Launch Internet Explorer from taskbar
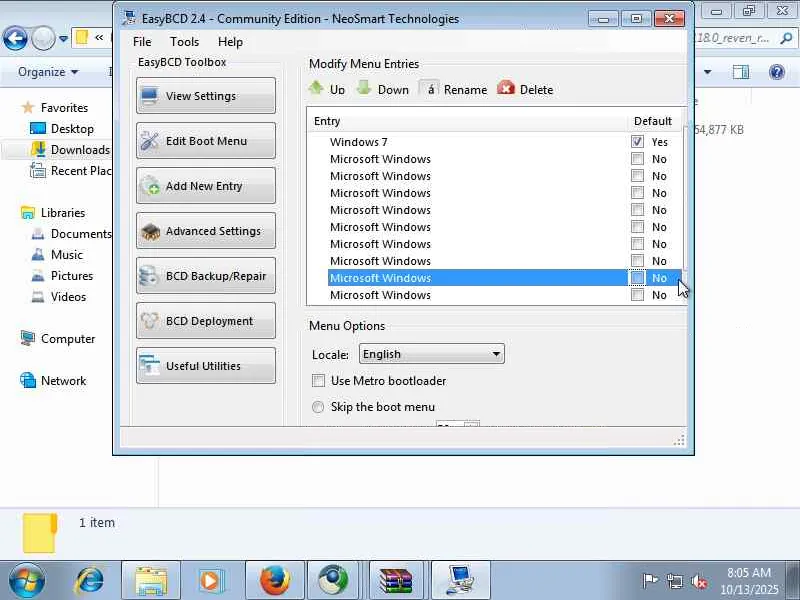 click(89, 581)
